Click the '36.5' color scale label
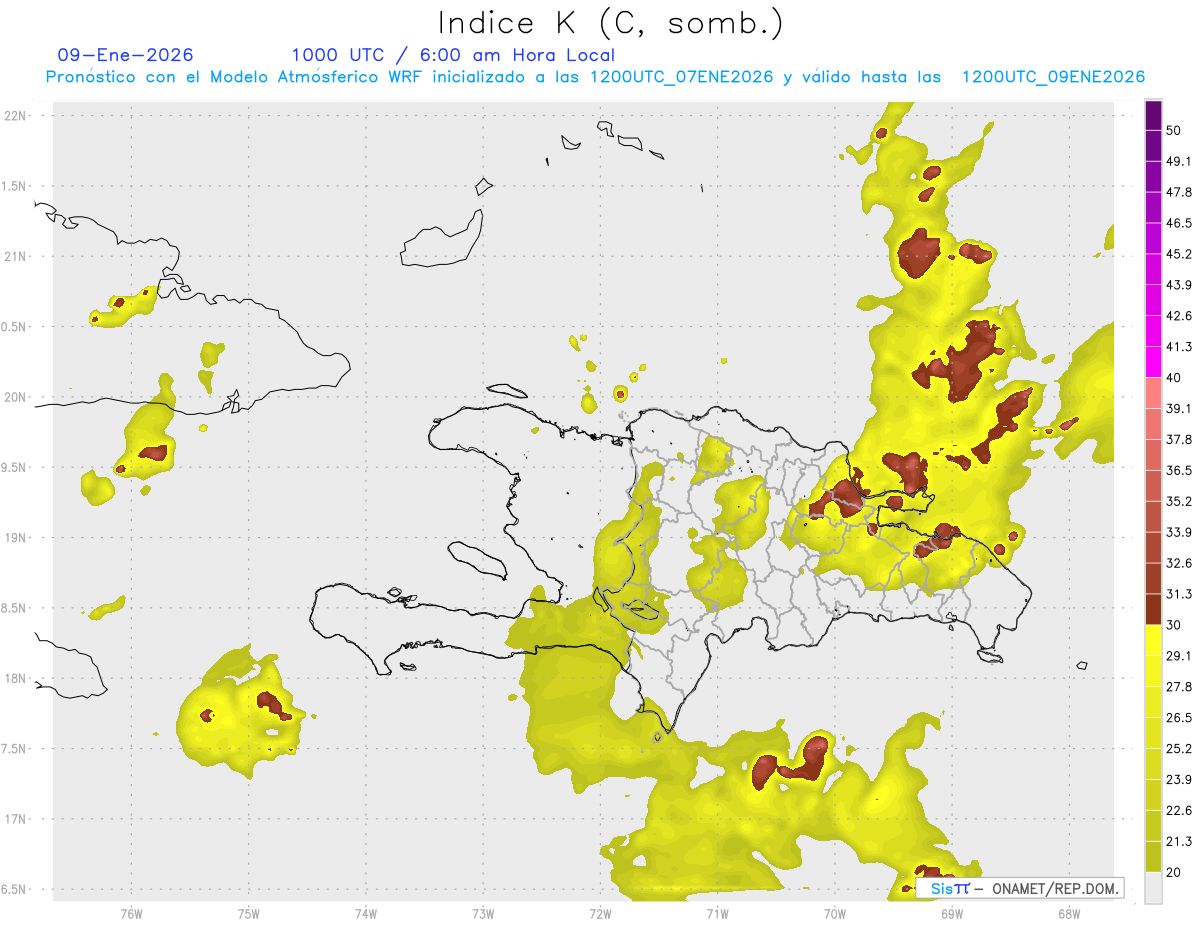 pos(1180,470)
